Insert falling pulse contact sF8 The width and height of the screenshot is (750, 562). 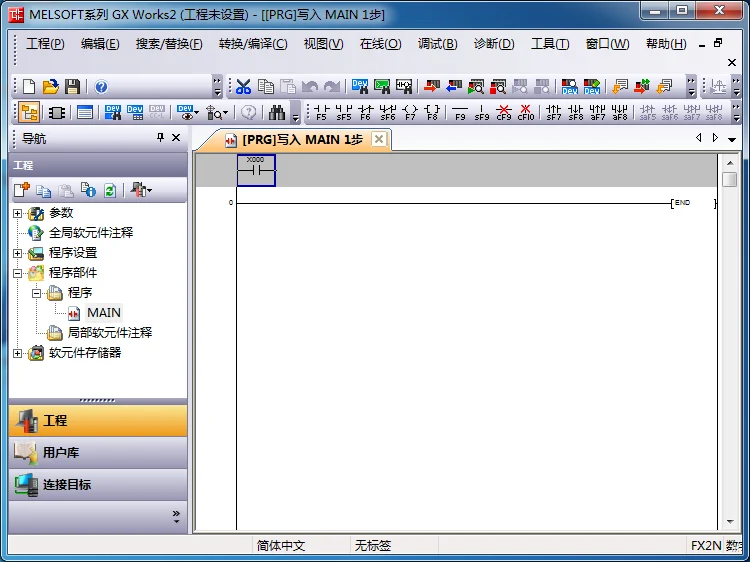click(575, 113)
